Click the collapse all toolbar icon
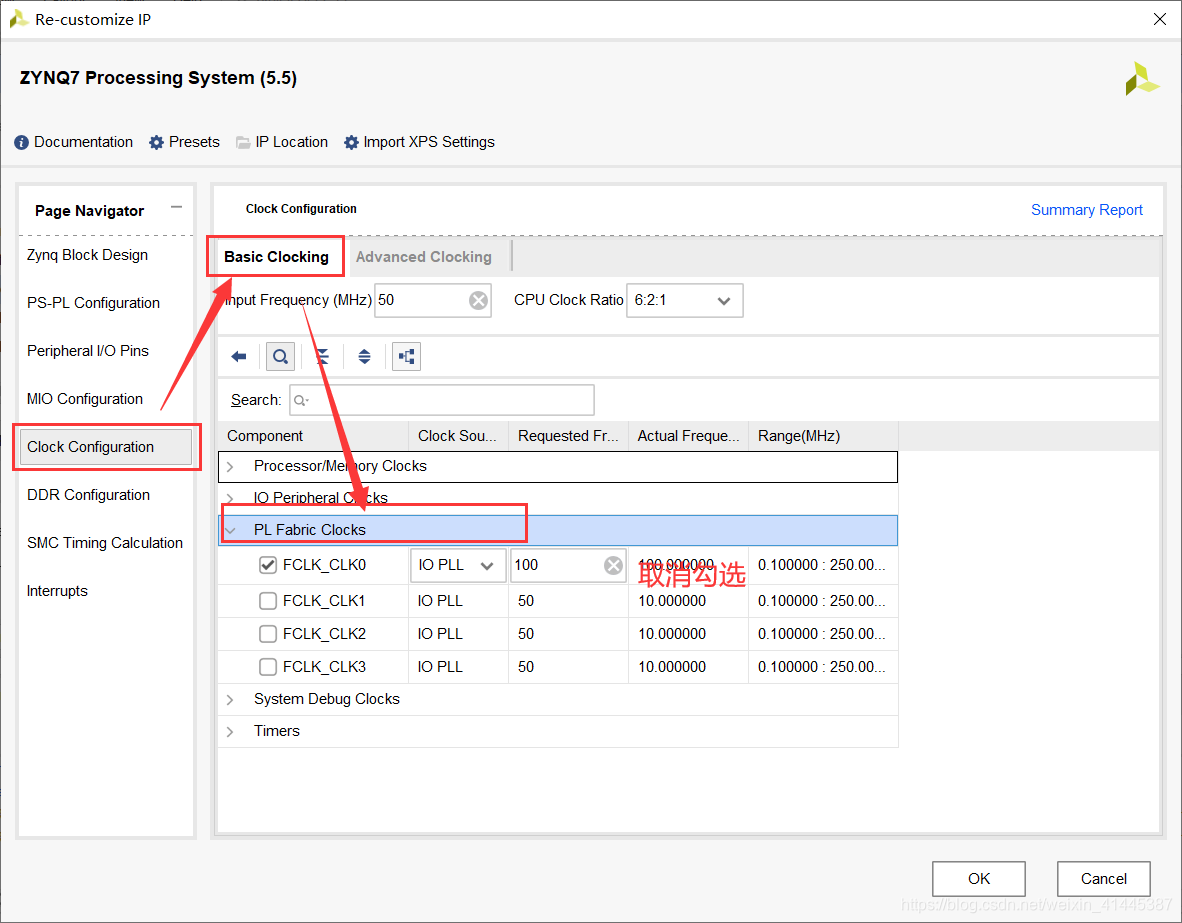Viewport: 1182px width, 923px height. click(322, 357)
